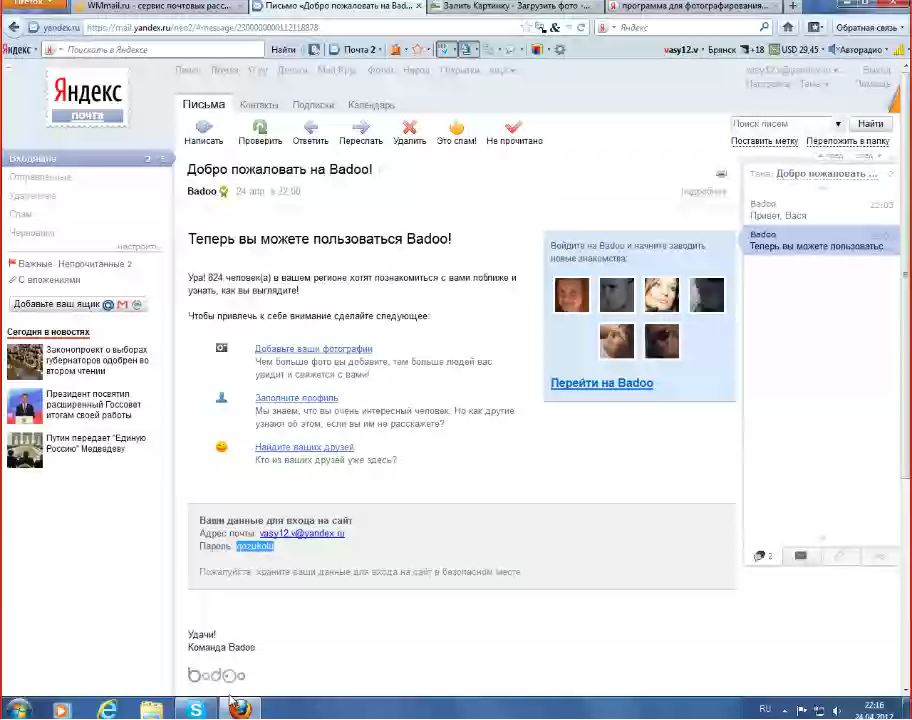Open the Почта 2 toolbar dropdown
Screen dimensions: 912x720
[x=380, y=50]
